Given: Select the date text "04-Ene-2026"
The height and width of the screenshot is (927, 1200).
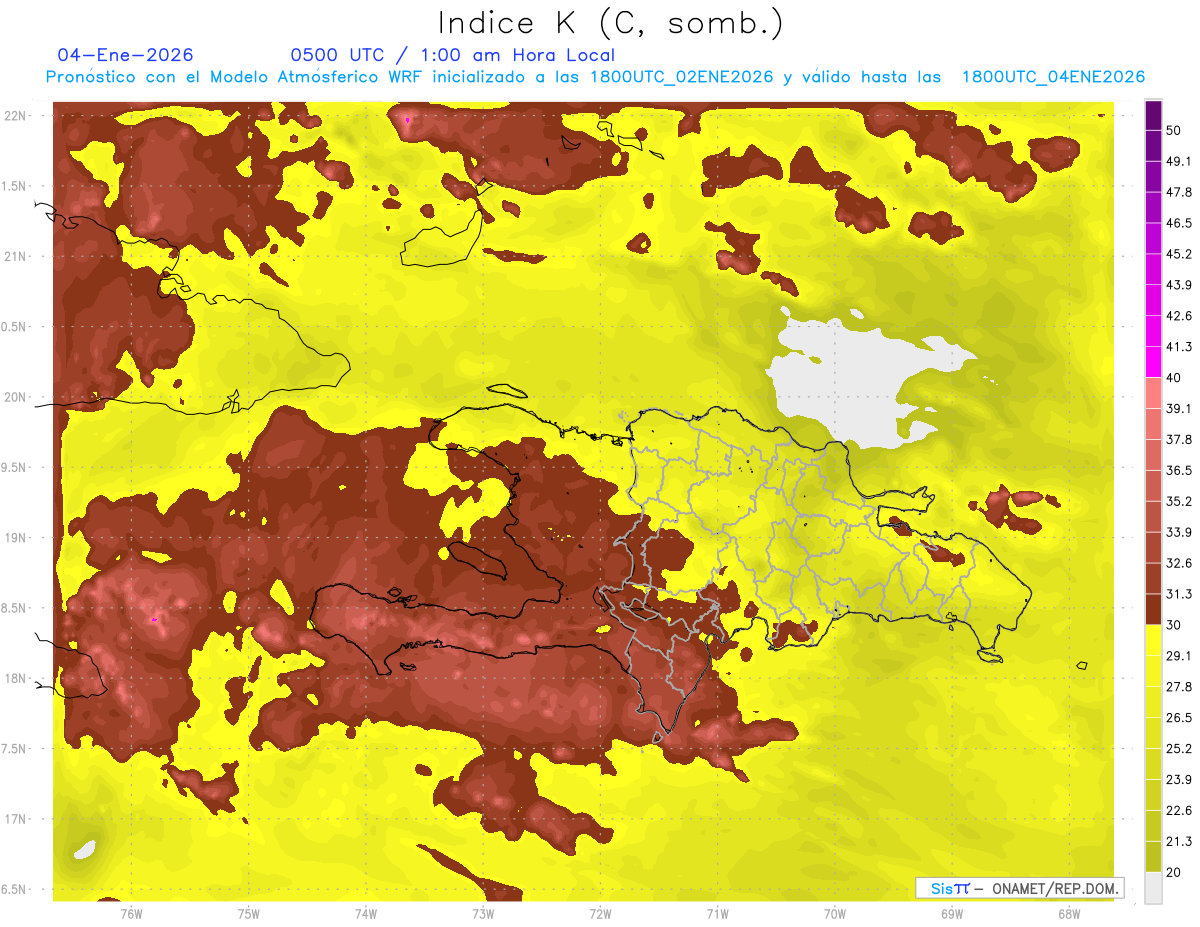Looking at the screenshot, I should 126,55.
